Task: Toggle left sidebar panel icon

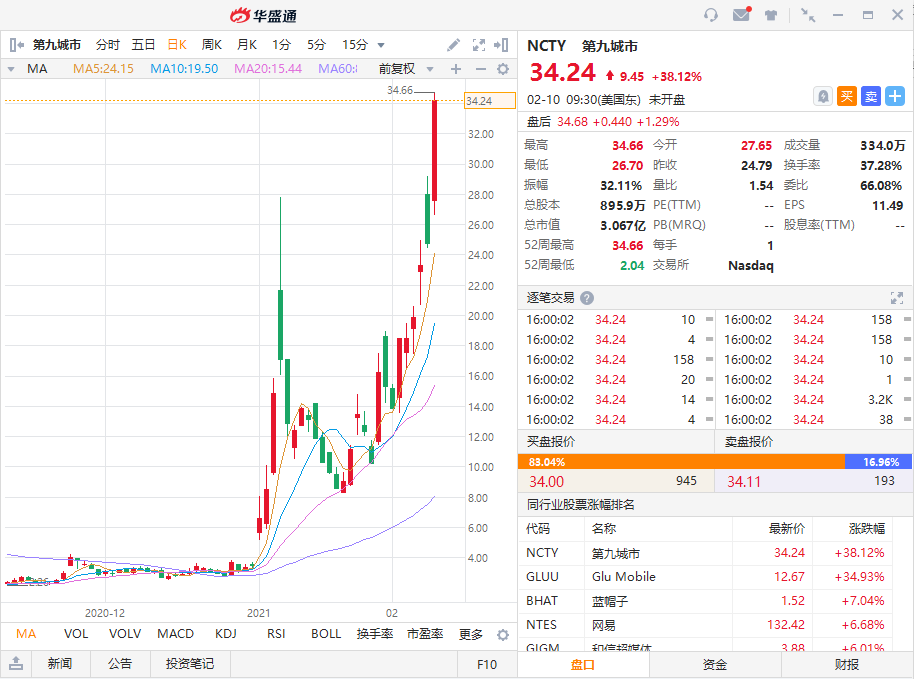Action: point(17,45)
